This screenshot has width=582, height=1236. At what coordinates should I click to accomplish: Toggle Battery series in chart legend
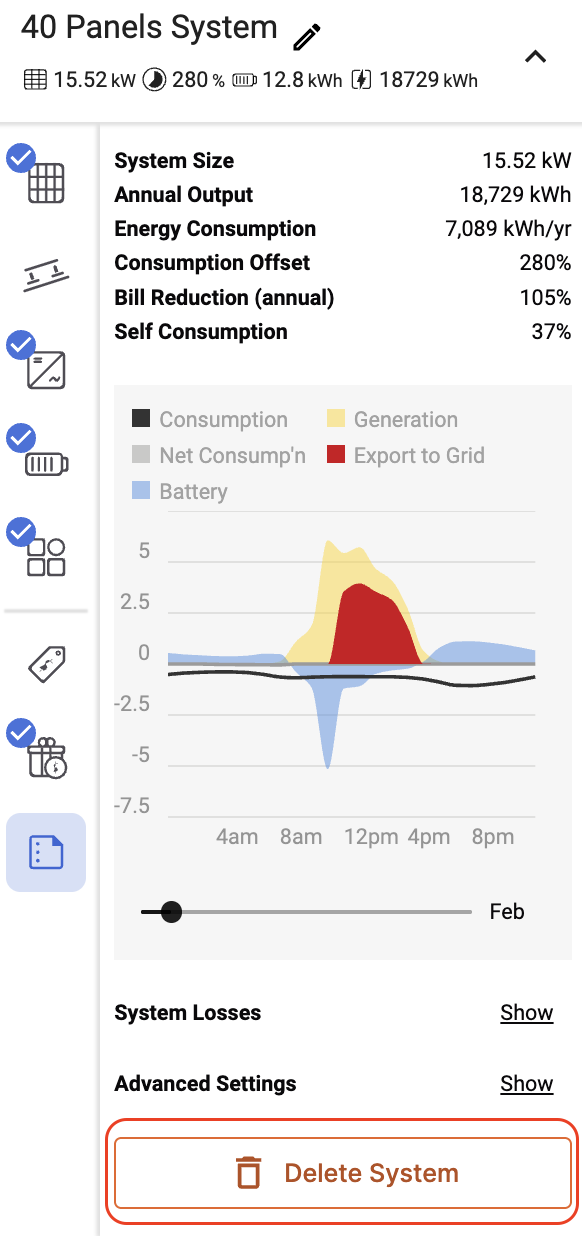[x=180, y=492]
